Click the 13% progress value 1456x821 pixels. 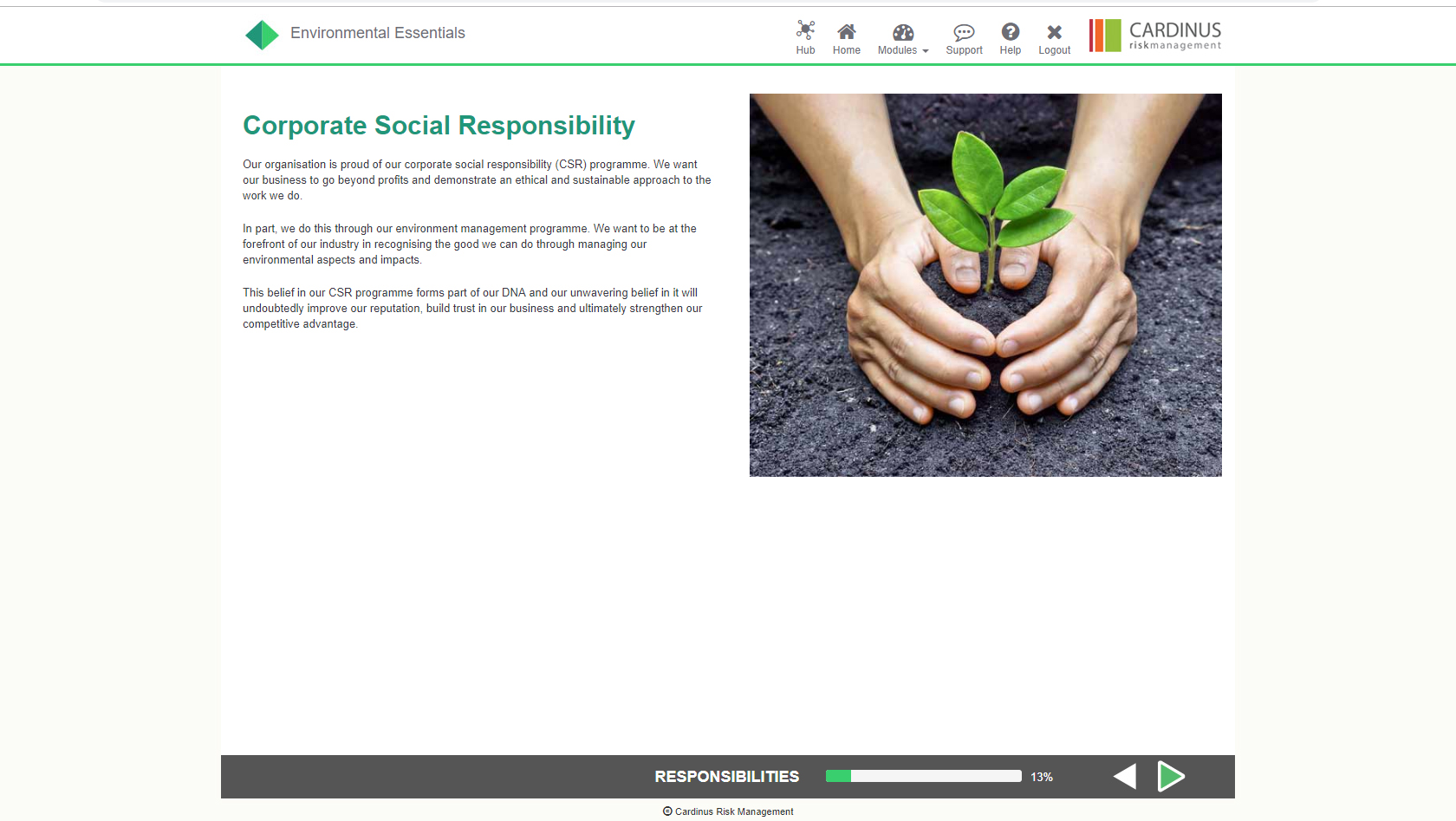(1042, 777)
